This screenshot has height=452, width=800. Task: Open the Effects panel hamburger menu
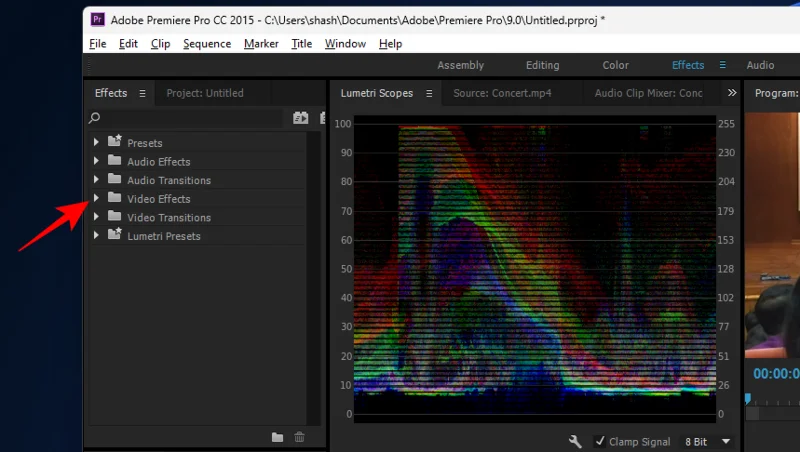(x=143, y=93)
